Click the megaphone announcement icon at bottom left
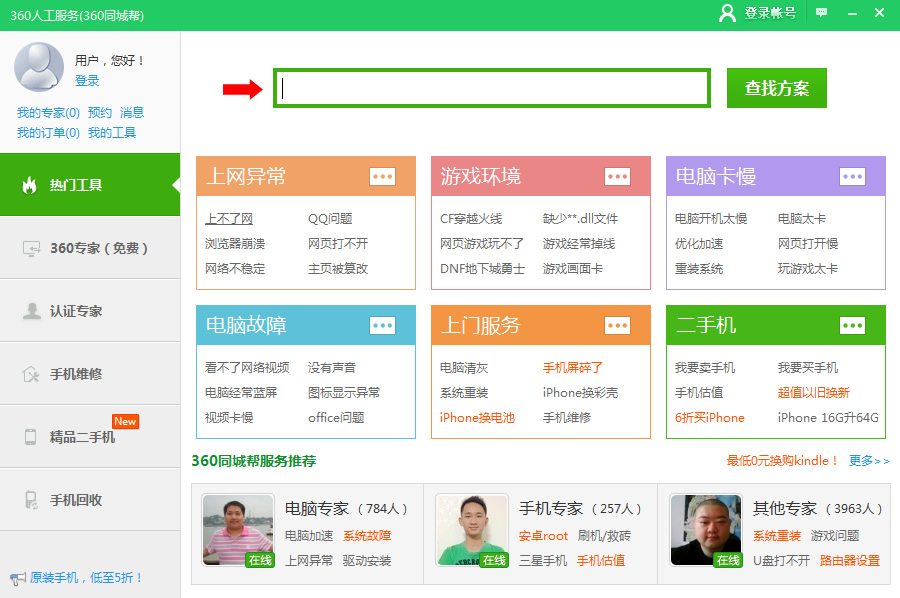Screen dimensions: 900x598 [x=17, y=578]
